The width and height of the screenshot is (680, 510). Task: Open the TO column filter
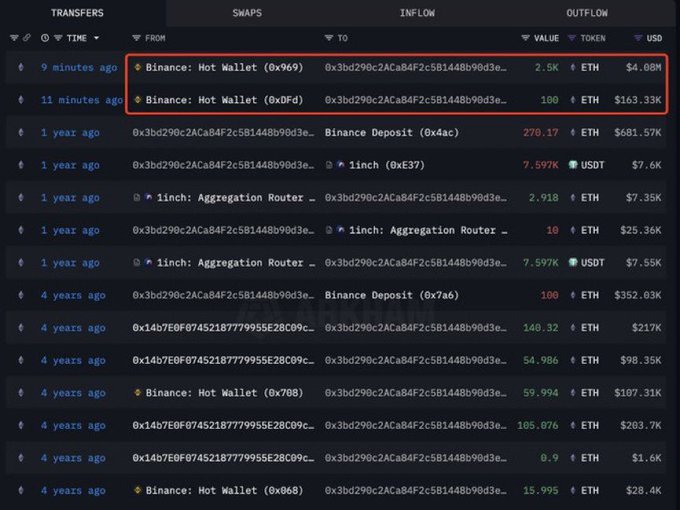[x=329, y=38]
